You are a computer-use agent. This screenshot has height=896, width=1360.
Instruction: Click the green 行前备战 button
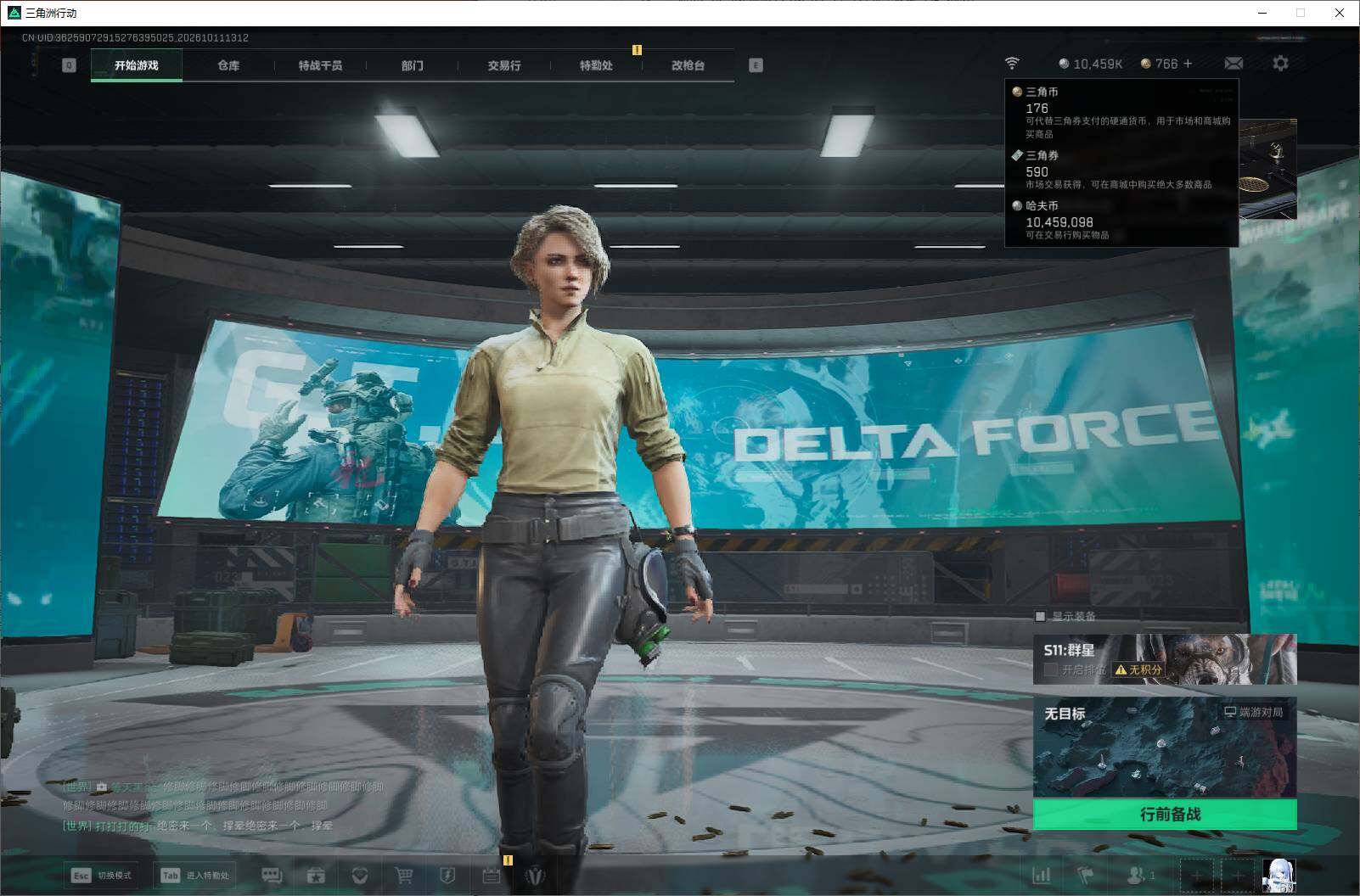[x=1165, y=815]
